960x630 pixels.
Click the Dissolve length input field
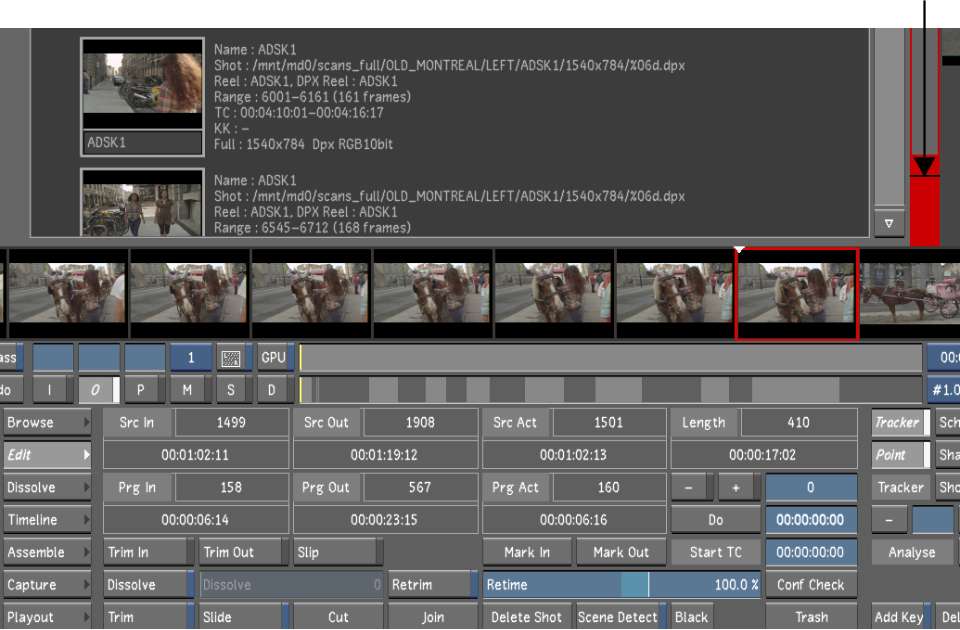pyautogui.click(x=291, y=585)
